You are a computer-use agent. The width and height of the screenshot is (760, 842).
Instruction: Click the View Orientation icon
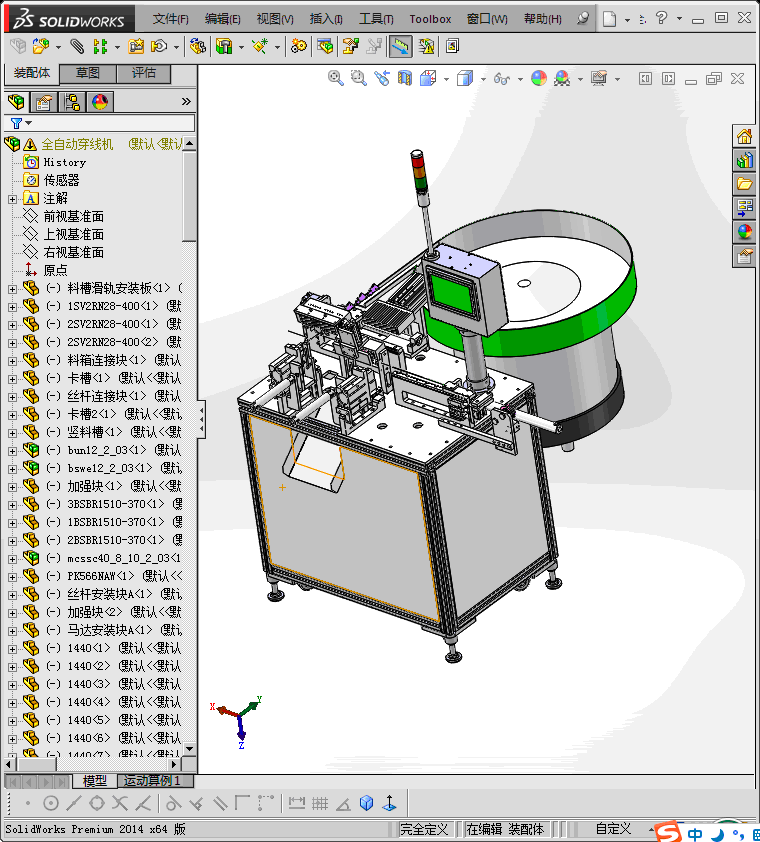pos(428,78)
